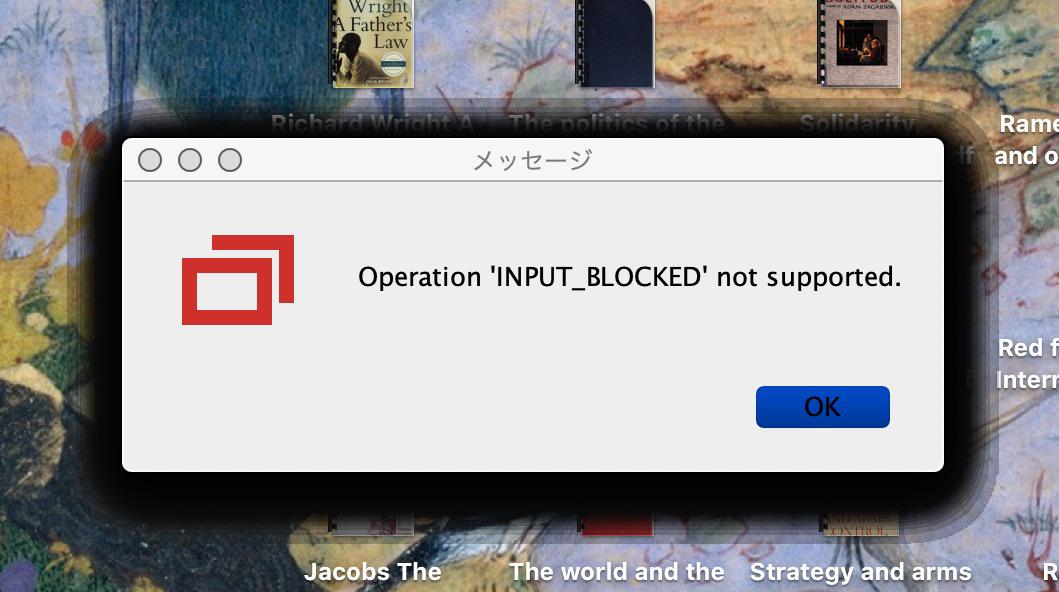Select the Jacobs The file label

[372, 572]
